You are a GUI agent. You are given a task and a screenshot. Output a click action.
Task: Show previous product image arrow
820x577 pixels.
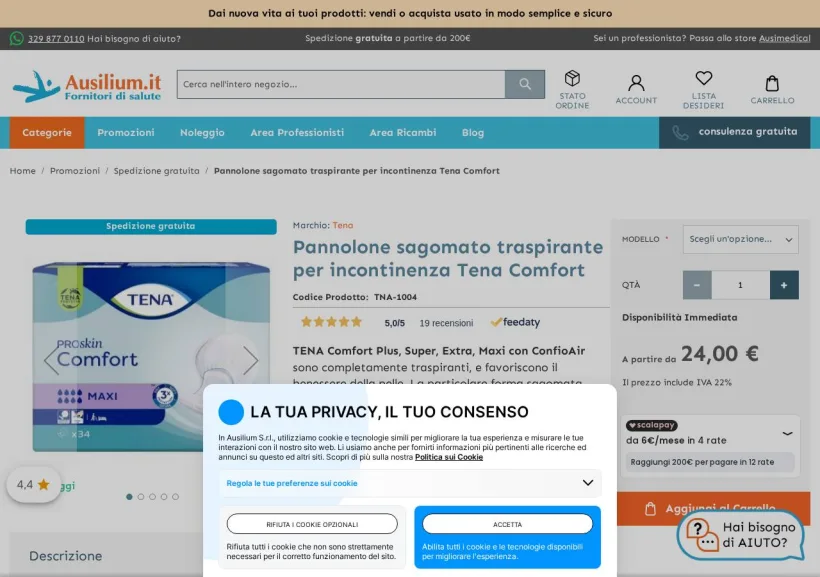[51, 360]
